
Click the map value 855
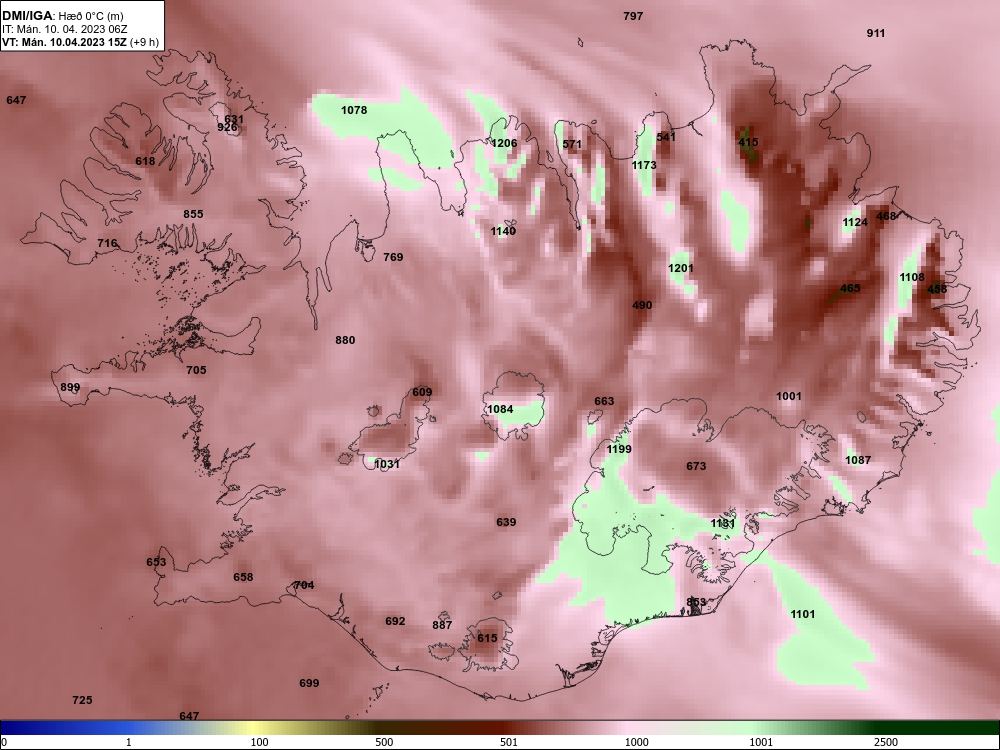coord(193,214)
